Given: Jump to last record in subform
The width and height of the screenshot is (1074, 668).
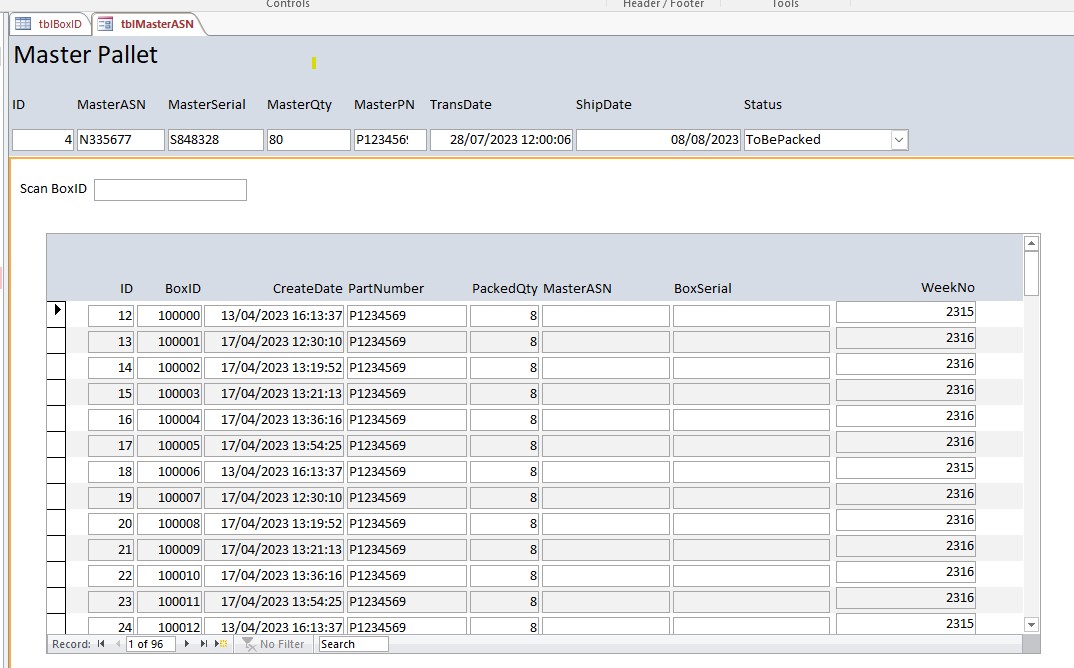Looking at the screenshot, I should (x=204, y=644).
